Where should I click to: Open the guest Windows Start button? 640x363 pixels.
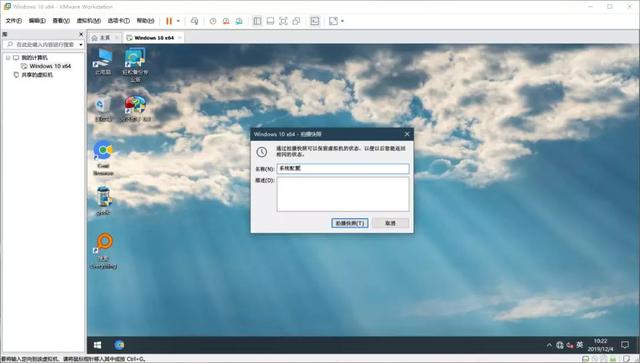click(x=97, y=345)
